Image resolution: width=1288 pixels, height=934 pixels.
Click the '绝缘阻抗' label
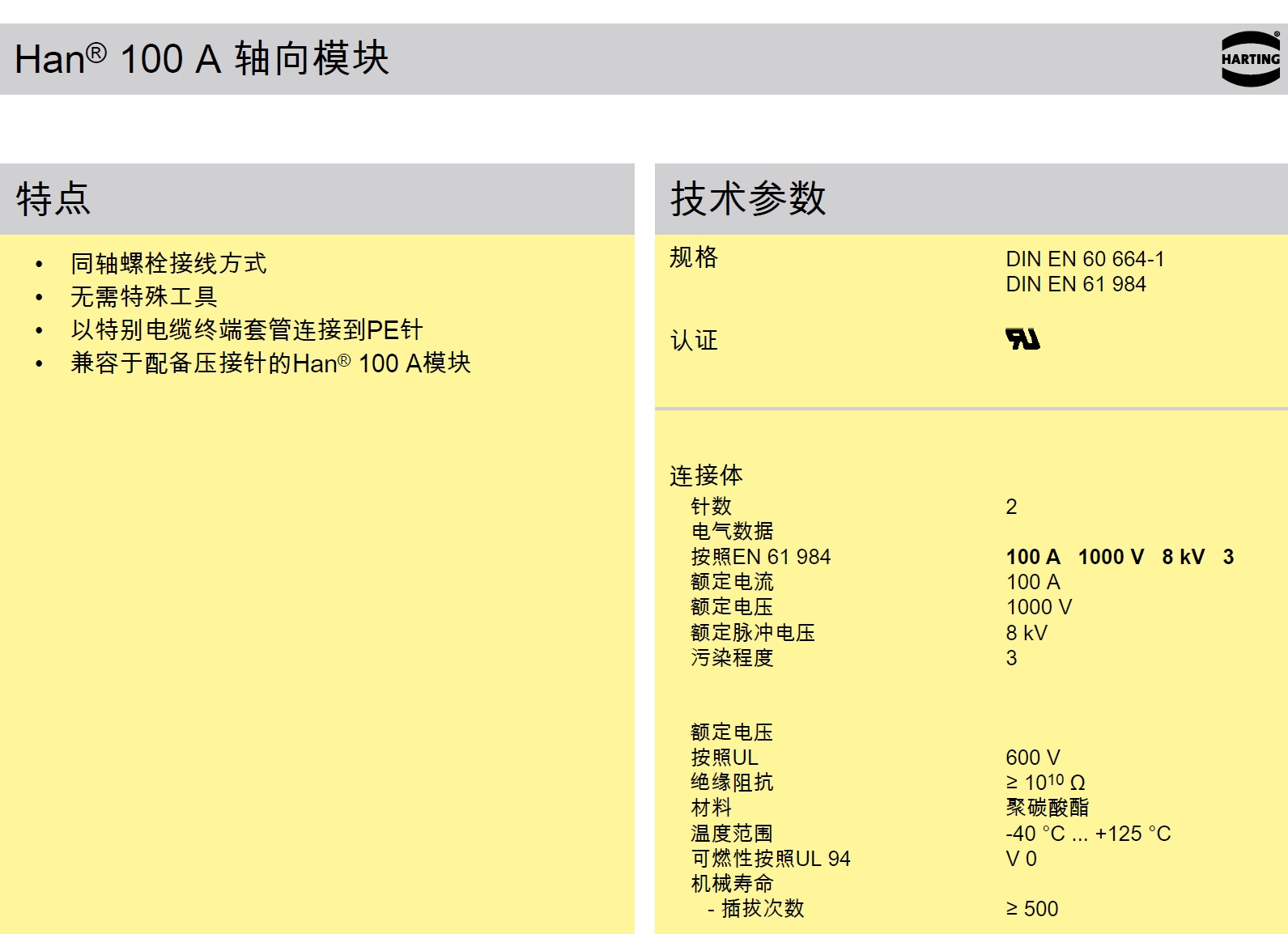[x=733, y=783]
